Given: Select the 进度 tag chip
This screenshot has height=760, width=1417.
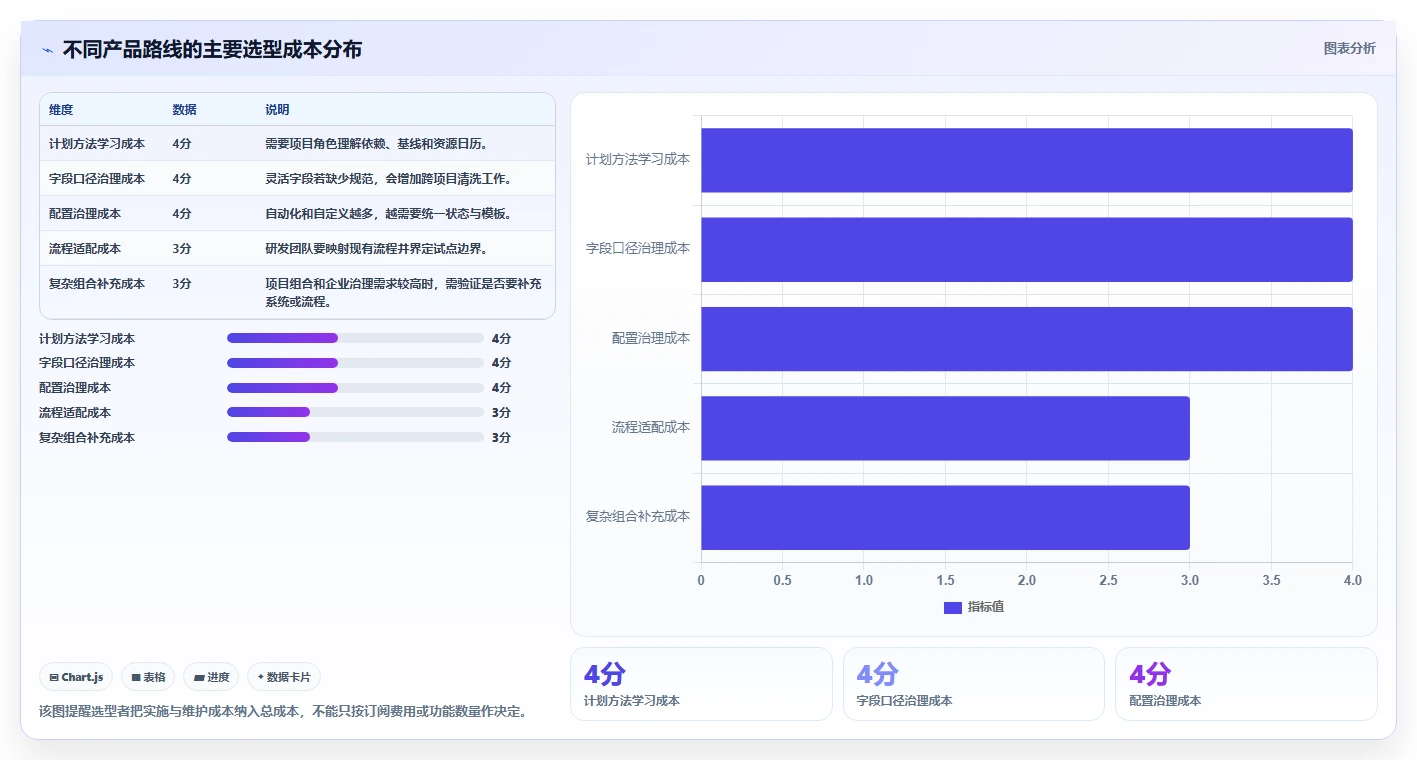Looking at the screenshot, I should [212, 677].
